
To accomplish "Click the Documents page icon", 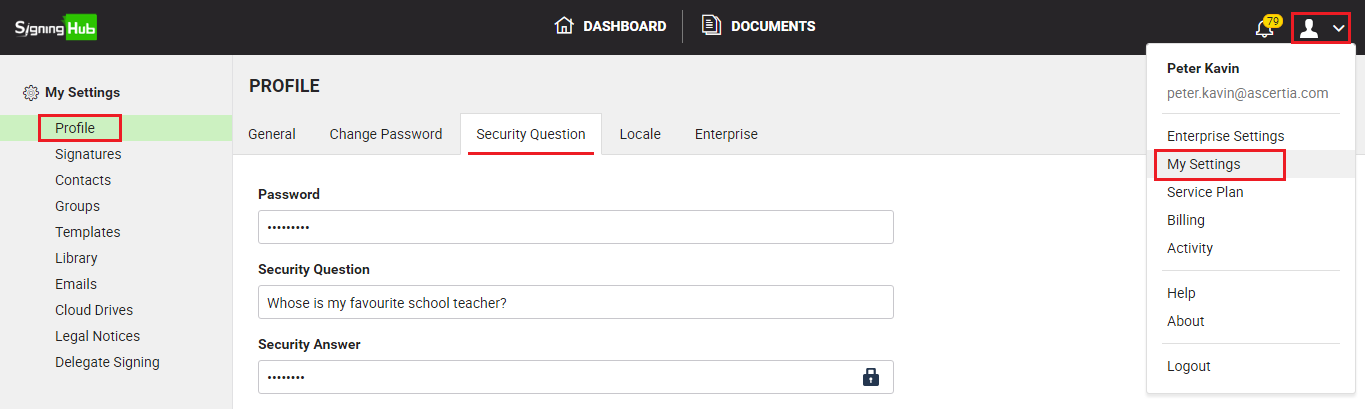I will click(x=711, y=26).
